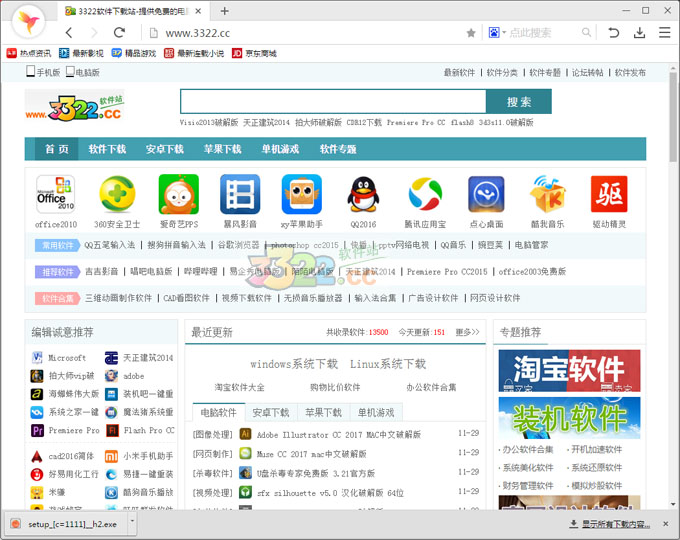Expand the search engine dropdown
This screenshot has width=680, height=540.
(504, 33)
